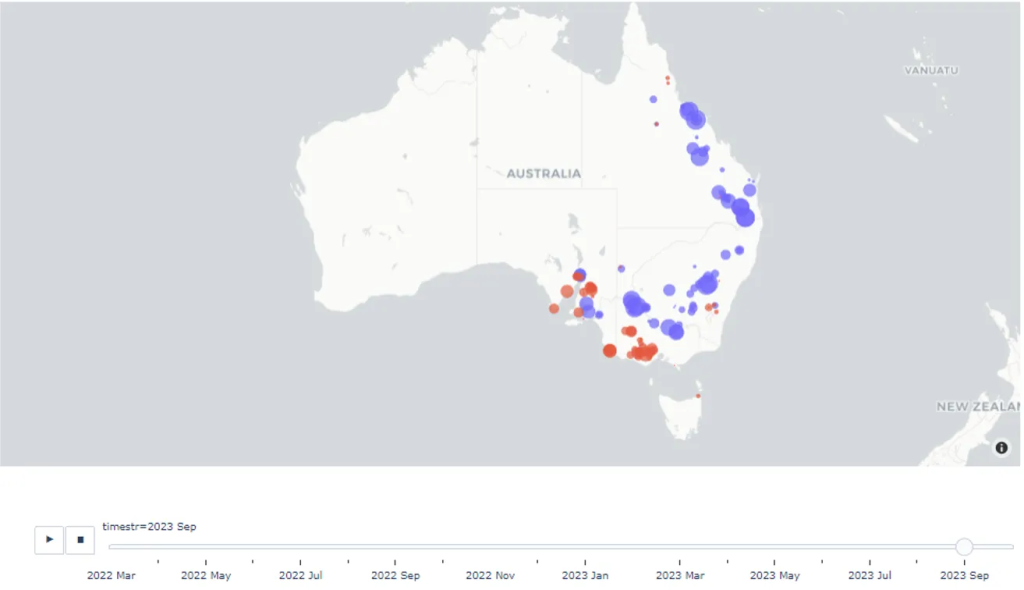Jump timeline to 2022 Mar tick

coord(110,547)
